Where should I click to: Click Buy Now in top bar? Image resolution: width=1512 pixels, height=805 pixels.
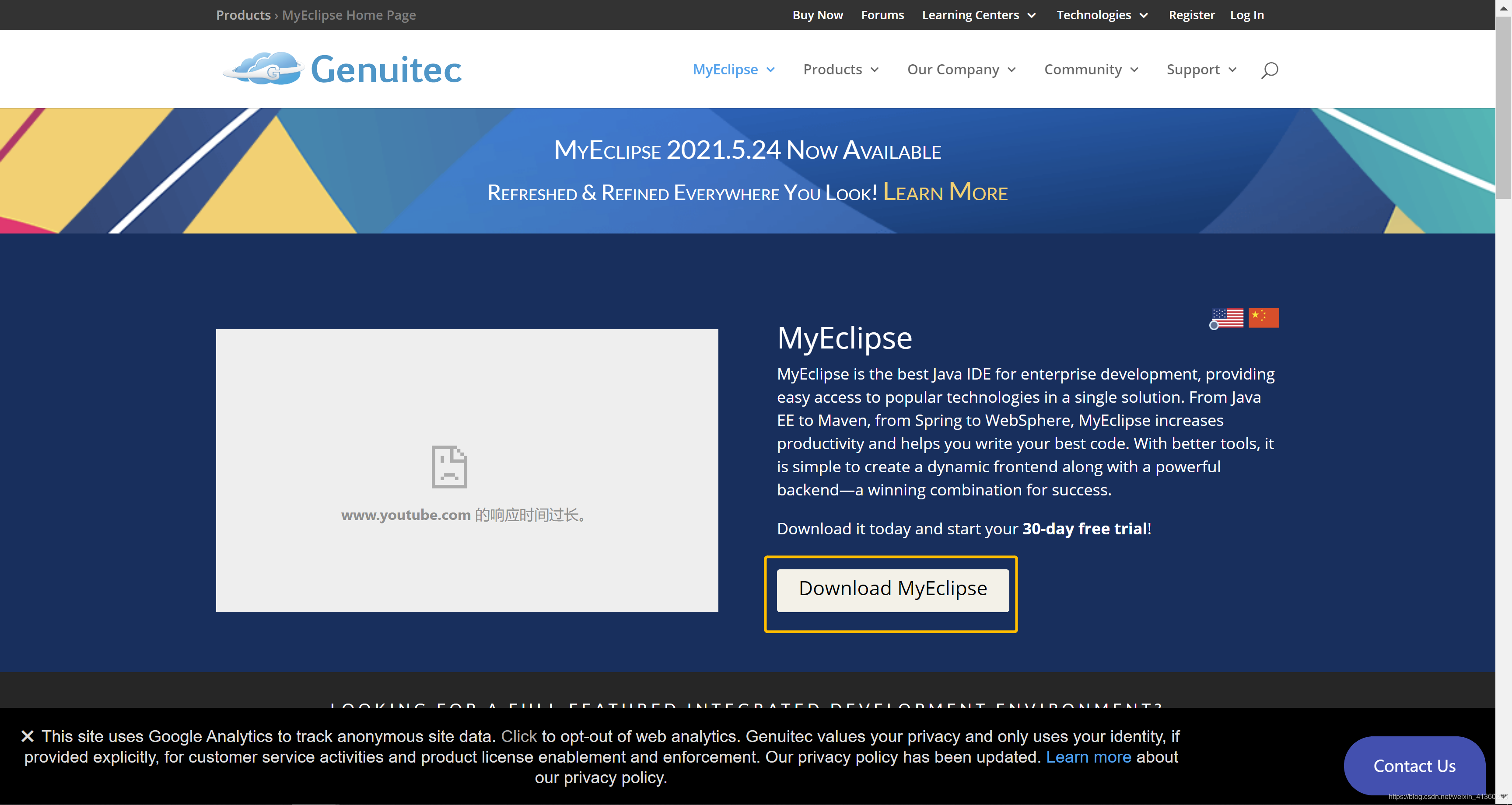(817, 15)
